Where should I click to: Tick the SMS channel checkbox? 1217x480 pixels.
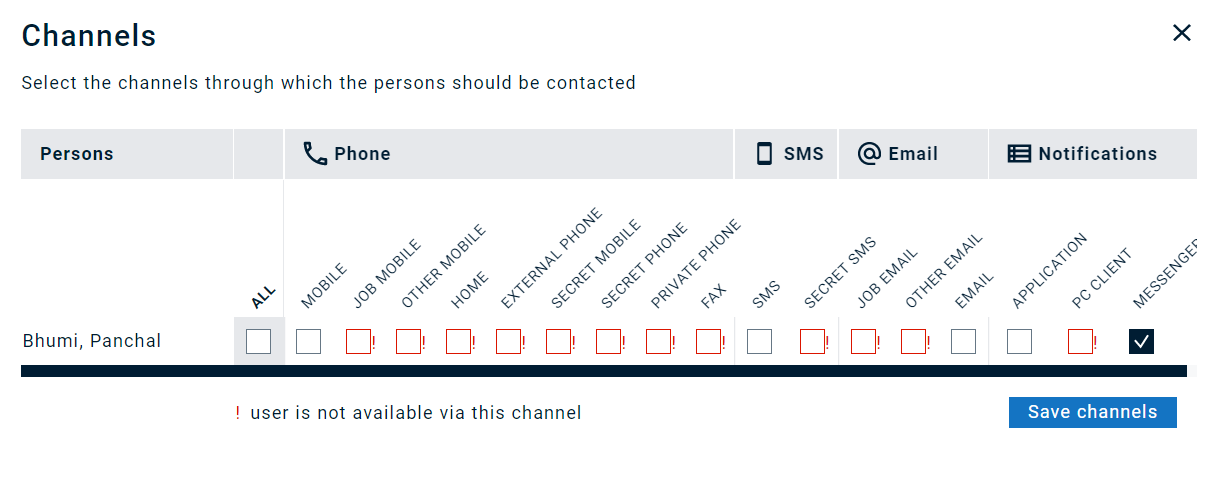pyautogui.click(x=759, y=342)
